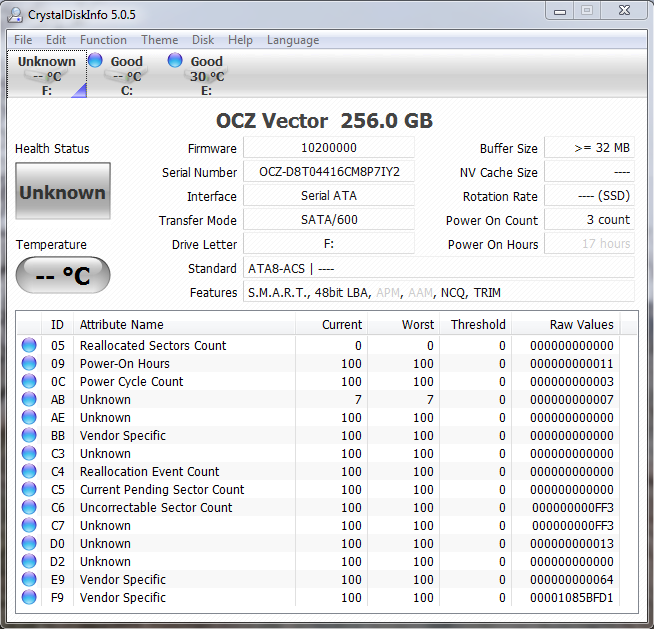This screenshot has width=654, height=629.
Task: Select the blue status orb for drive E:
Action: (x=176, y=60)
